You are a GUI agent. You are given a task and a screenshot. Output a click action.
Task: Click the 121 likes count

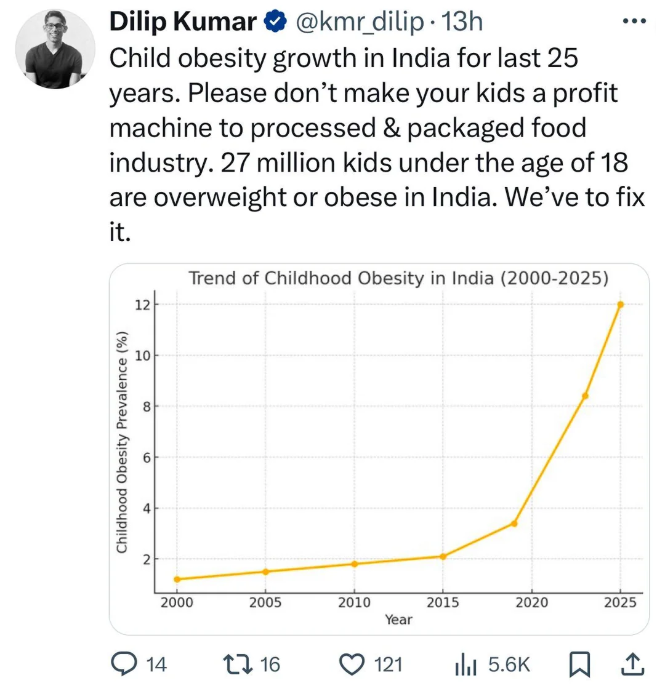386,664
